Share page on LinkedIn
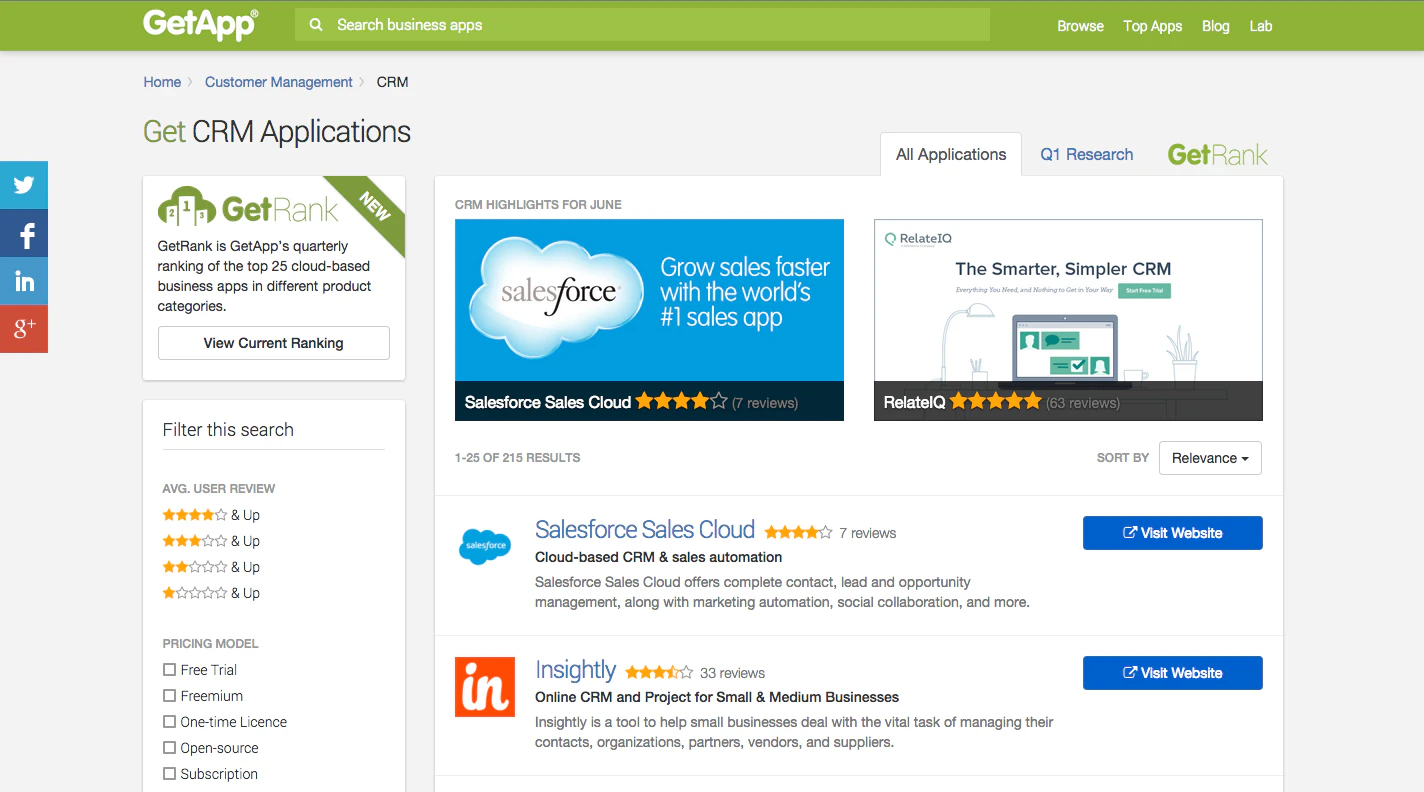This screenshot has width=1424, height=792. pyautogui.click(x=24, y=281)
